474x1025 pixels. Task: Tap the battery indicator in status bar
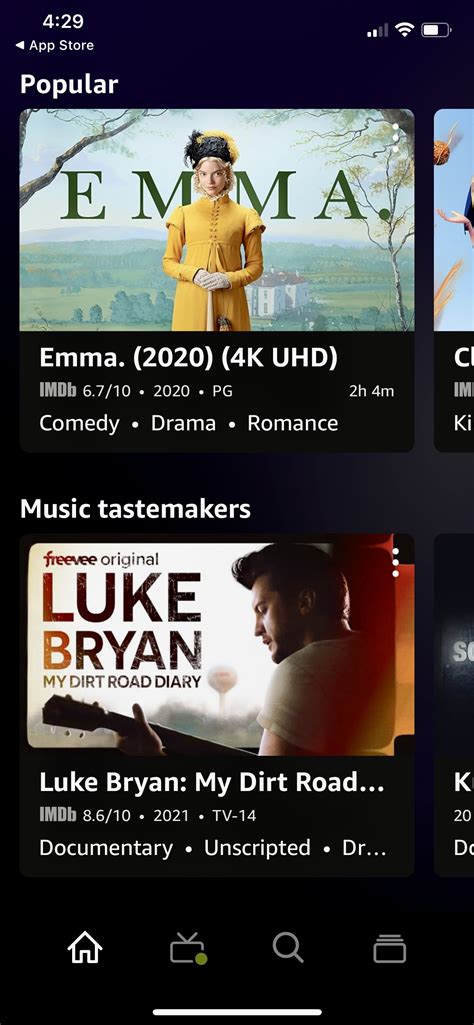coord(437,29)
